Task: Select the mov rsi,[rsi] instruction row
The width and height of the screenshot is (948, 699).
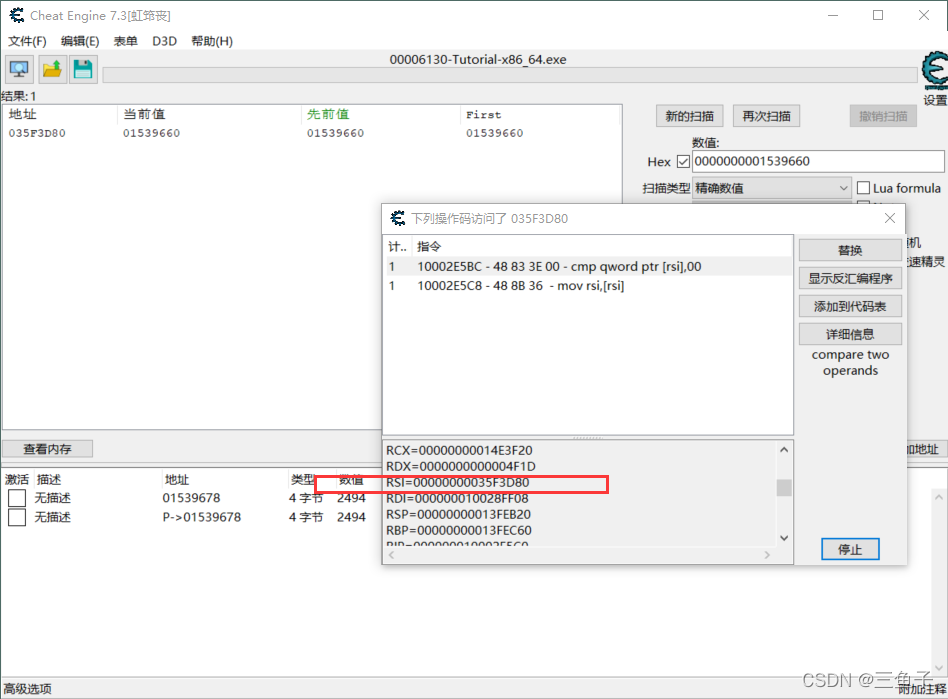Action: pos(588,285)
